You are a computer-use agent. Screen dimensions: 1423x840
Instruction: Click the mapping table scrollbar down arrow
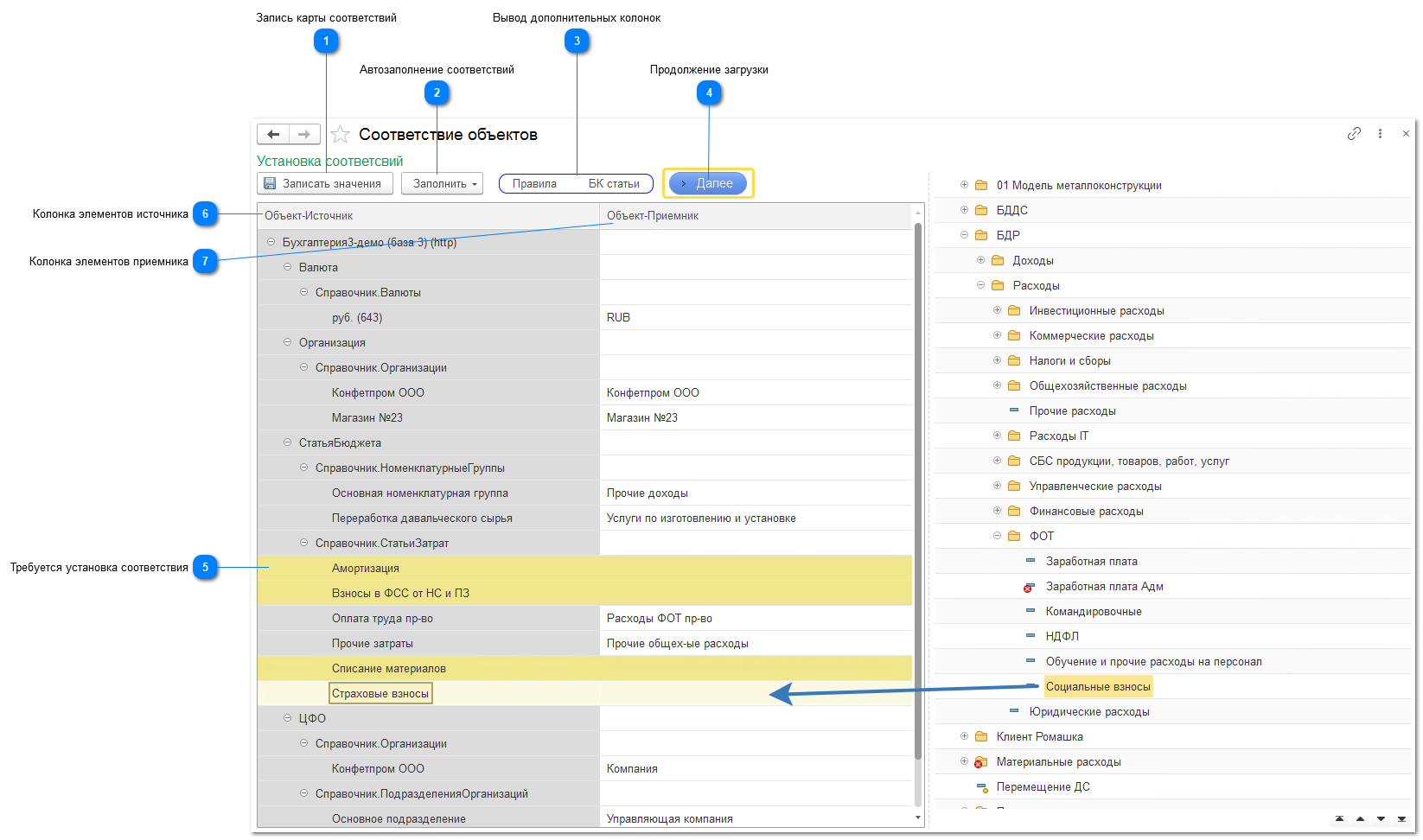918,818
